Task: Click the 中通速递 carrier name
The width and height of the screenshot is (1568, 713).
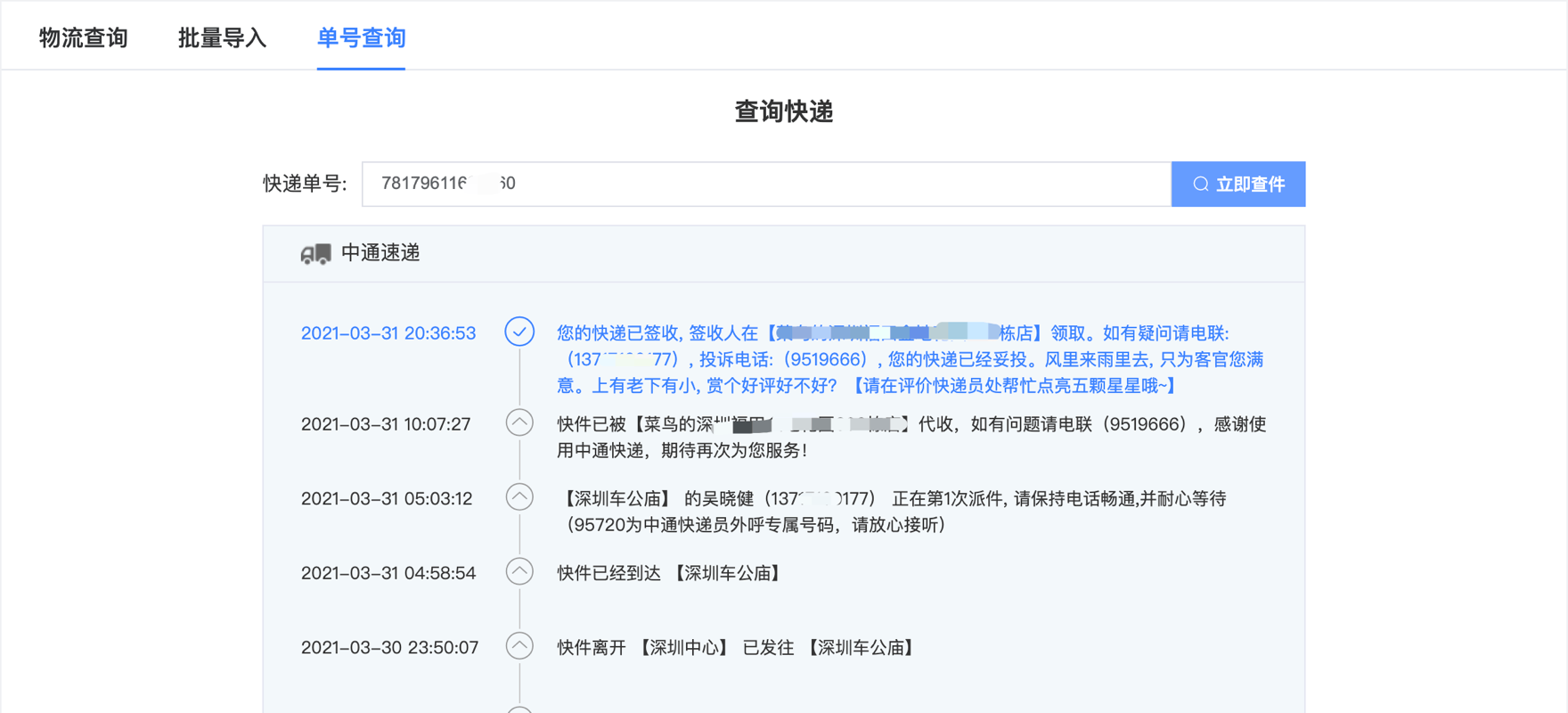Action: pyautogui.click(x=380, y=253)
